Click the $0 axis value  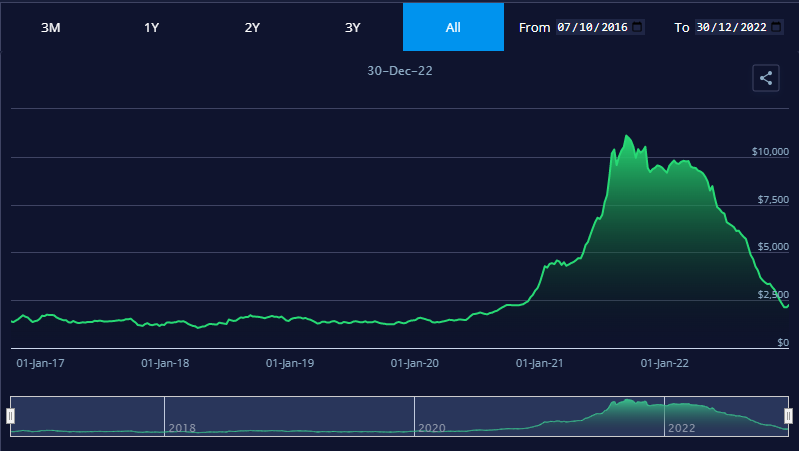(x=783, y=342)
